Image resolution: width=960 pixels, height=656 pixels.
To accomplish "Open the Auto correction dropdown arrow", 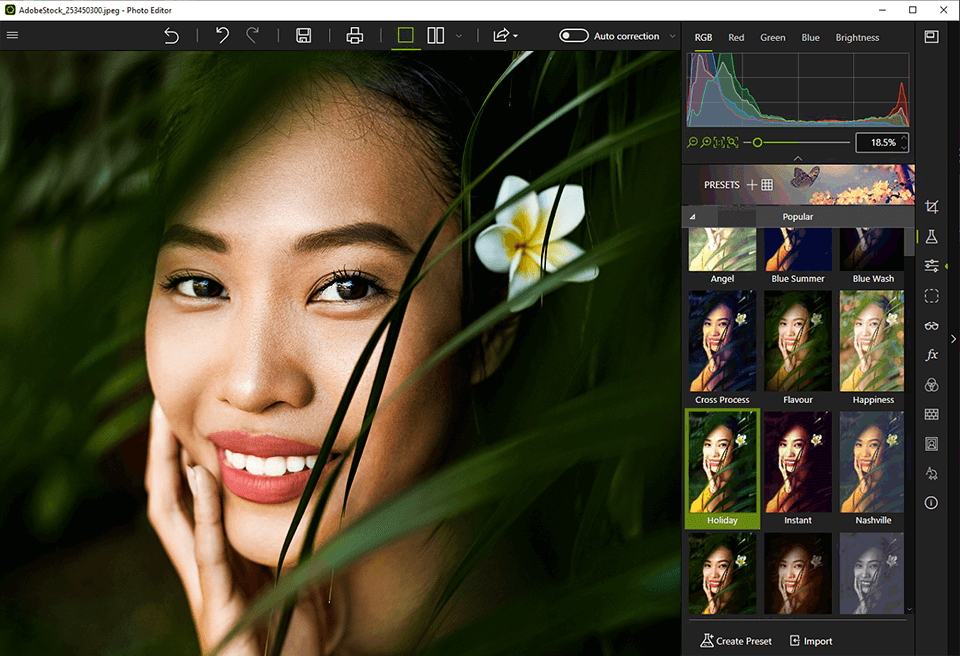I will pyautogui.click(x=671, y=36).
